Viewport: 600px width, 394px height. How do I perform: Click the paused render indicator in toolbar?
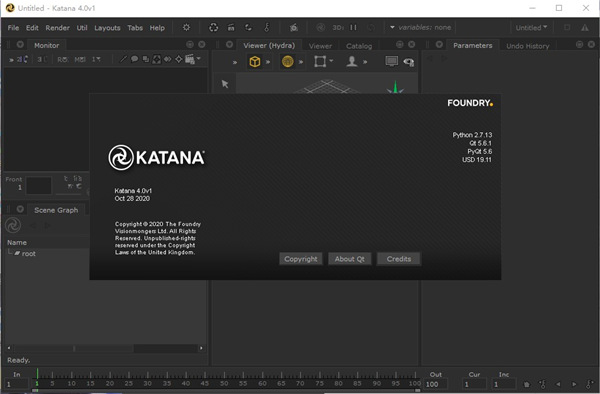coord(353,28)
